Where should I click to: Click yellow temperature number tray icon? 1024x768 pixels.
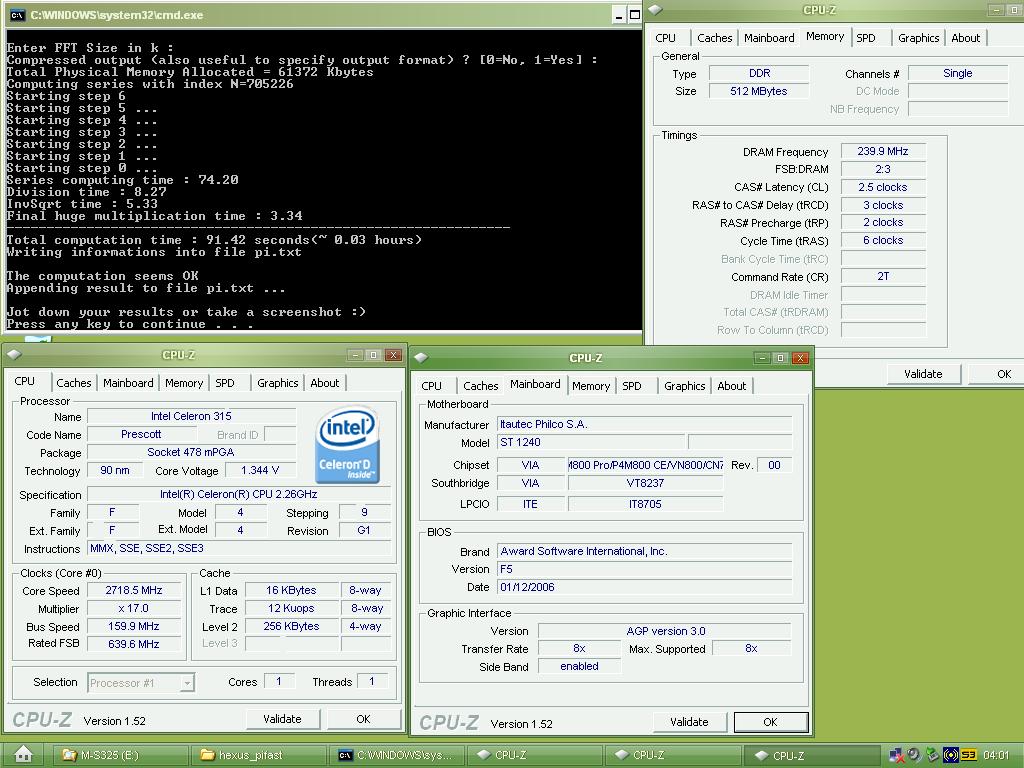pos(968,755)
